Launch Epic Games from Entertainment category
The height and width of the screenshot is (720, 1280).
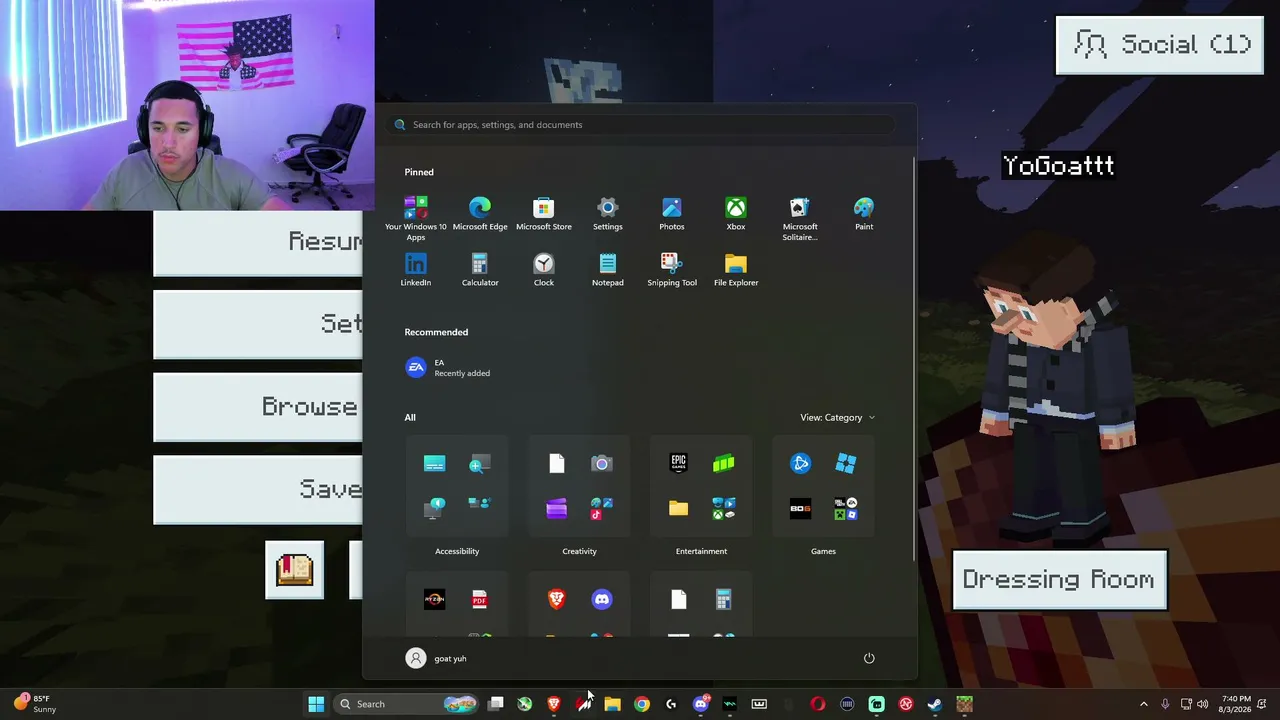click(x=679, y=463)
